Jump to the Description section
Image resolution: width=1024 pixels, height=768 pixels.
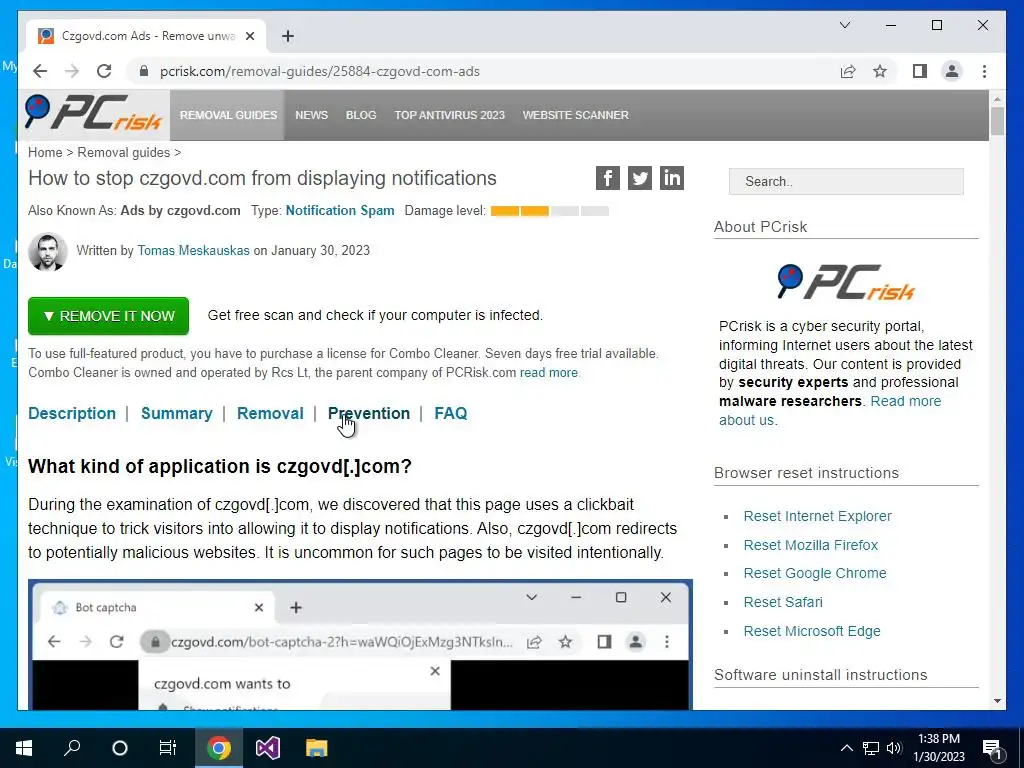[x=72, y=413]
